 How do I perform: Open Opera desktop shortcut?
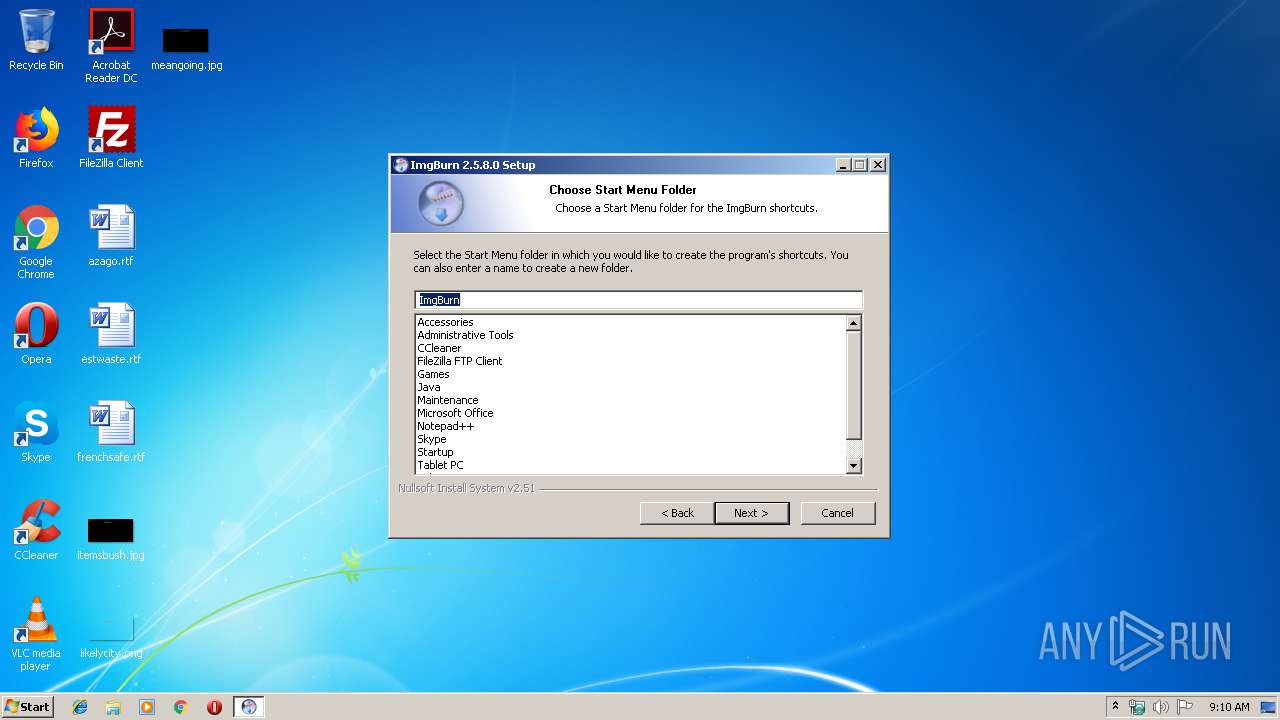click(x=36, y=334)
